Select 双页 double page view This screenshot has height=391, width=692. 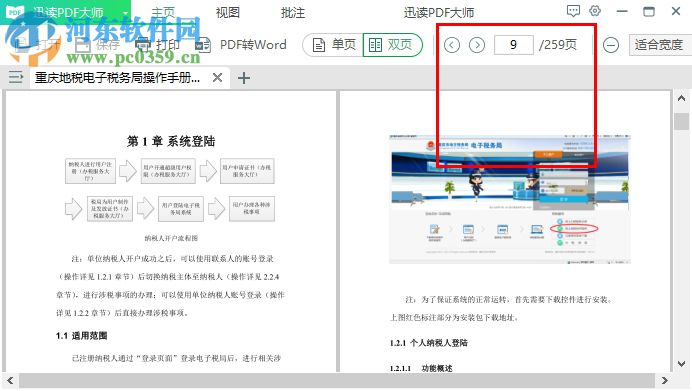point(392,45)
